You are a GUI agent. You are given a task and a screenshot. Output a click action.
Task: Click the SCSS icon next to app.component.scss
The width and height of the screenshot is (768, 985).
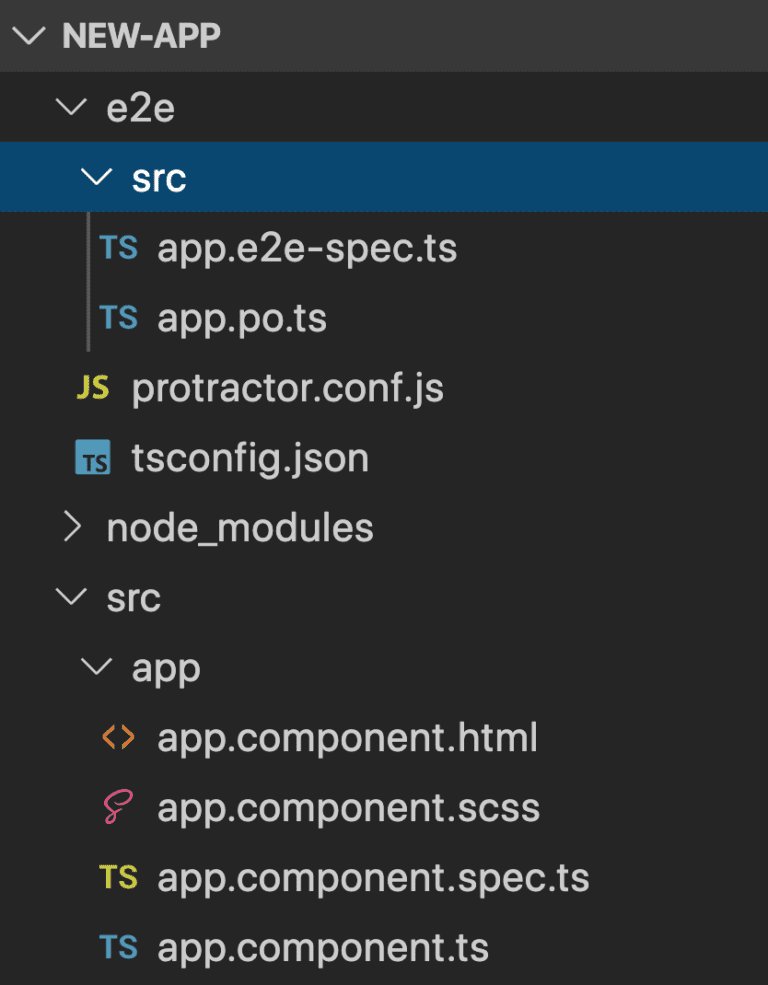coord(118,807)
